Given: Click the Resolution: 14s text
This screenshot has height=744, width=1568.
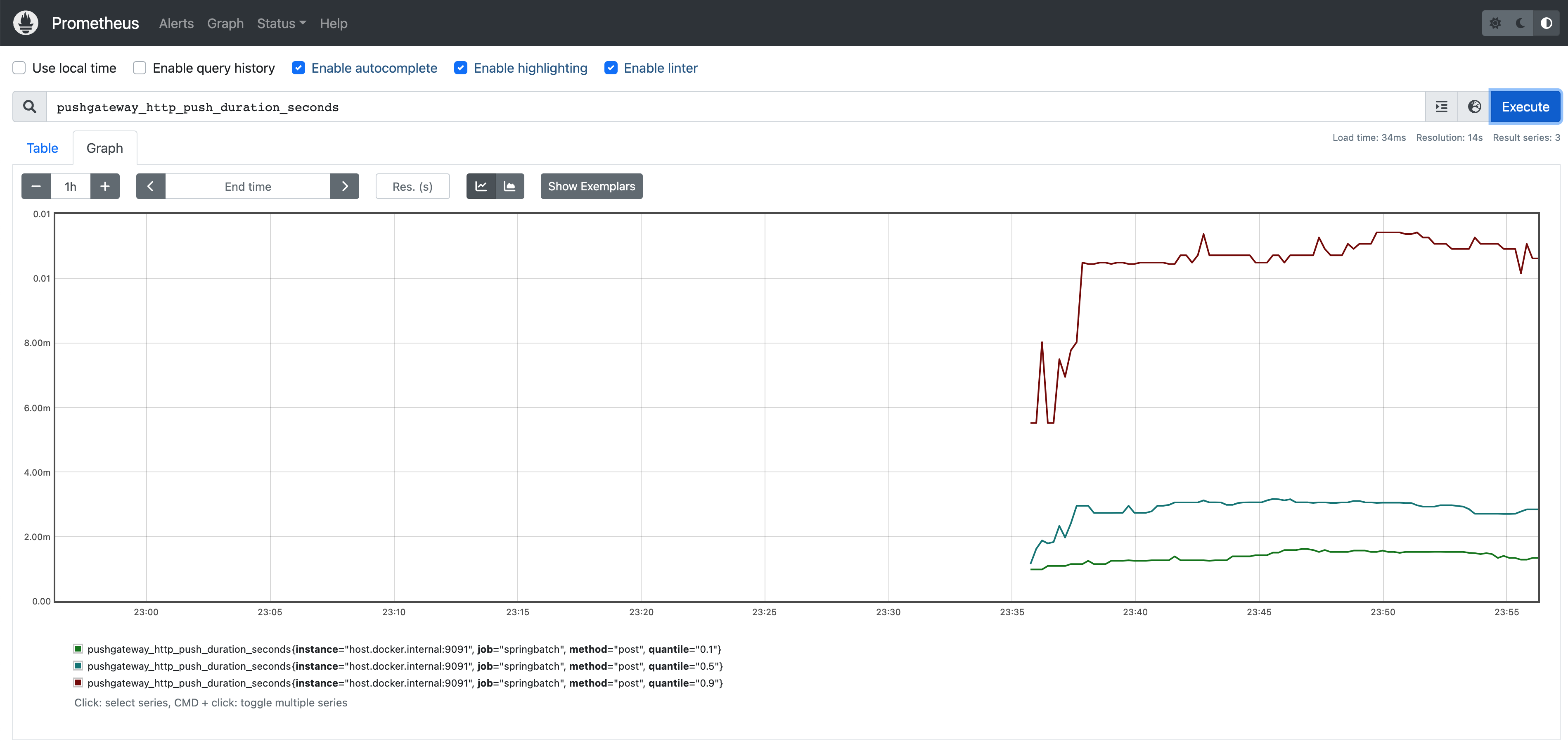Looking at the screenshot, I should click(1449, 137).
